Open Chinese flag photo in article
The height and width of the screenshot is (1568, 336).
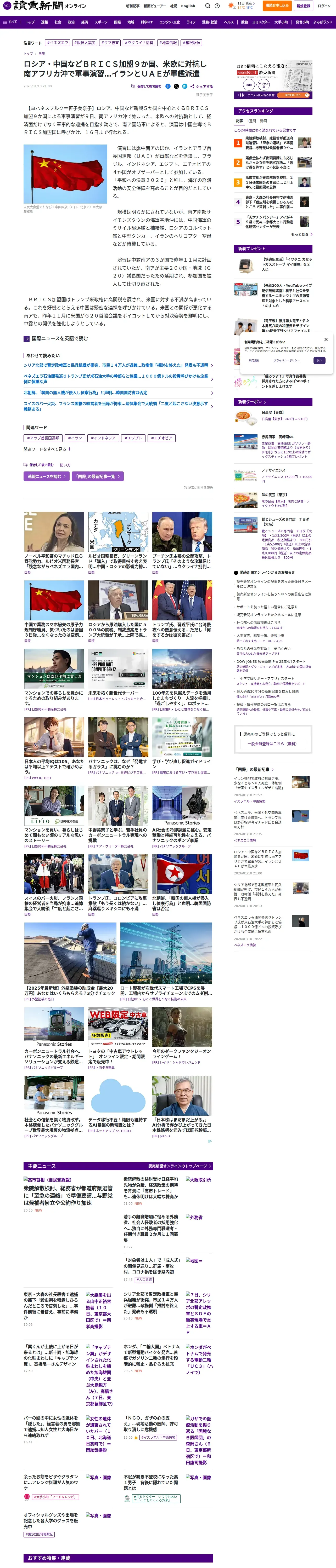pos(65,174)
